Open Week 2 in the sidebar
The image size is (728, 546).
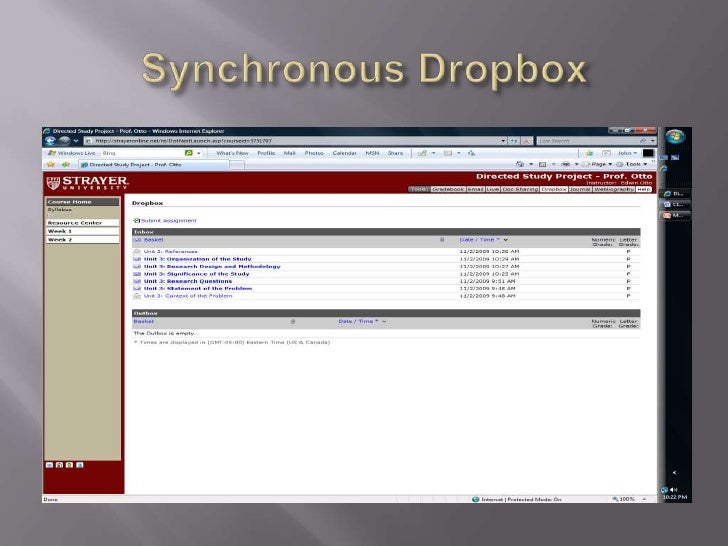pyautogui.click(x=82, y=240)
